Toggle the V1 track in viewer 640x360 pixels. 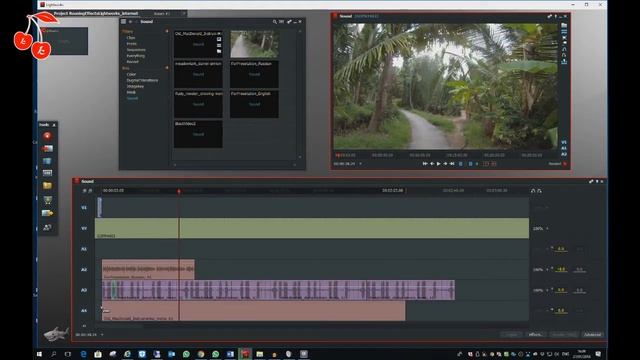point(564,142)
